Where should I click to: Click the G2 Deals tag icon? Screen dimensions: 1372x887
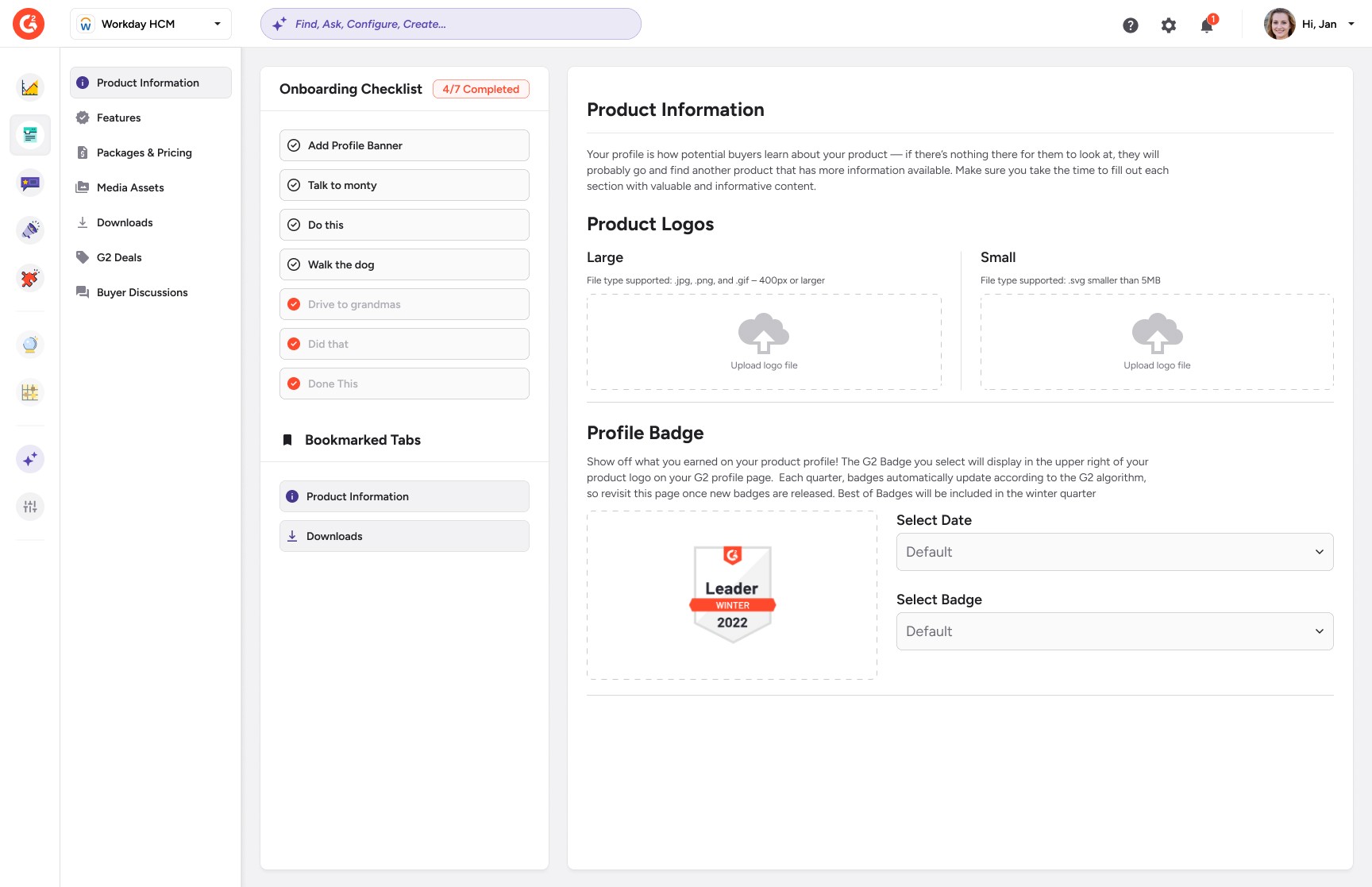(x=83, y=257)
